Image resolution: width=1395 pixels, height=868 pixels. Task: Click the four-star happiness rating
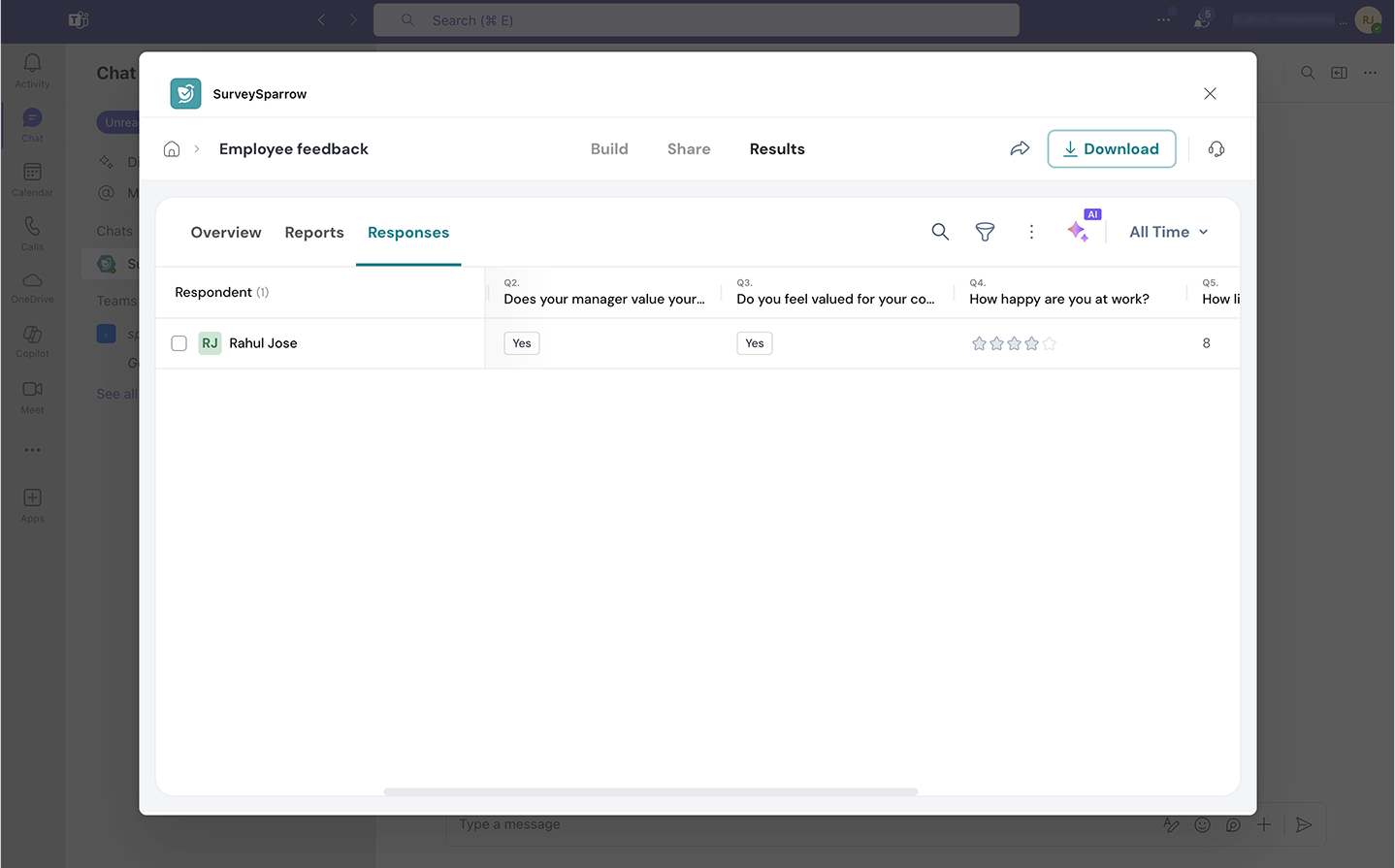tap(1014, 343)
